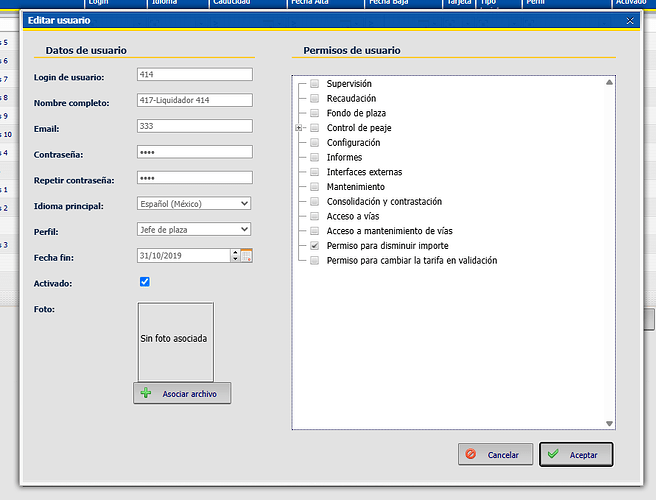
Task: Select Acceso a mantenimiento de vías item
Action: click(x=389, y=231)
